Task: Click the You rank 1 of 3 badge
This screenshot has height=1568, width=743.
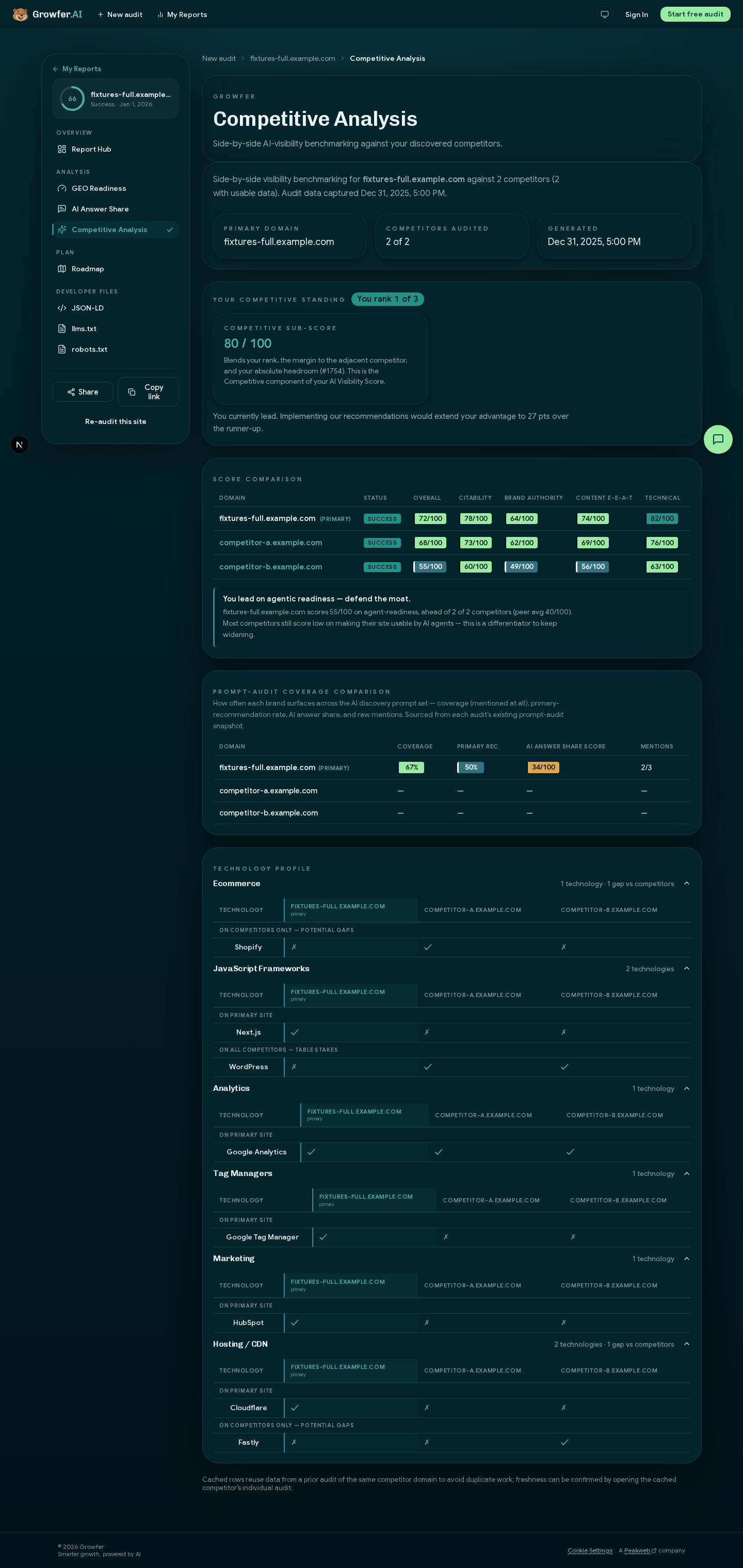Action: (387, 299)
